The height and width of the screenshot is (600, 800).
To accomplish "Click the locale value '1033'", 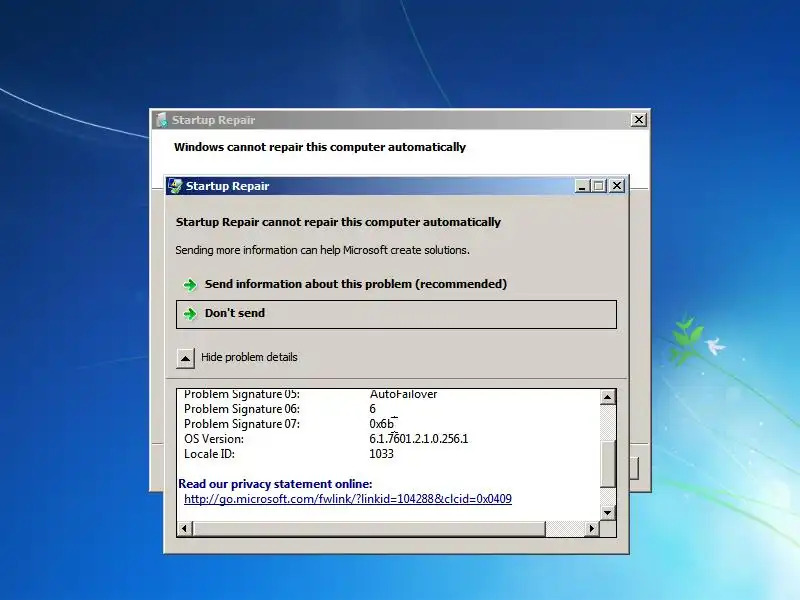I will 381,454.
